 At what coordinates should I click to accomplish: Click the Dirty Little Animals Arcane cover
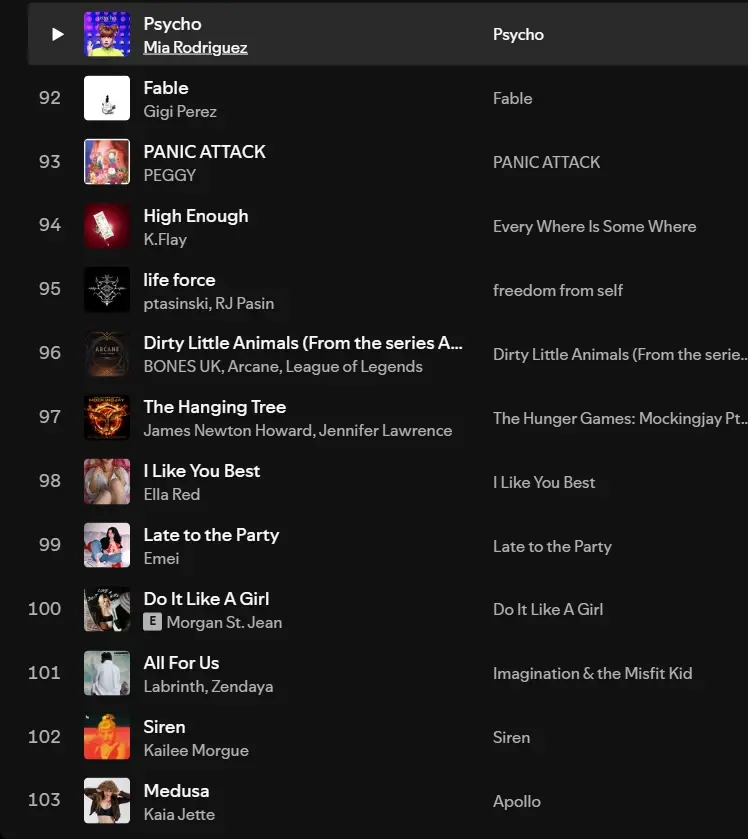(107, 354)
